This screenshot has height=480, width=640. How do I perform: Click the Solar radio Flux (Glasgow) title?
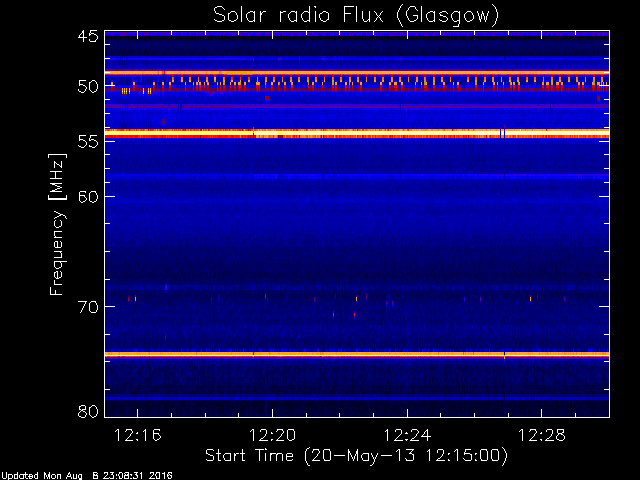click(355, 15)
